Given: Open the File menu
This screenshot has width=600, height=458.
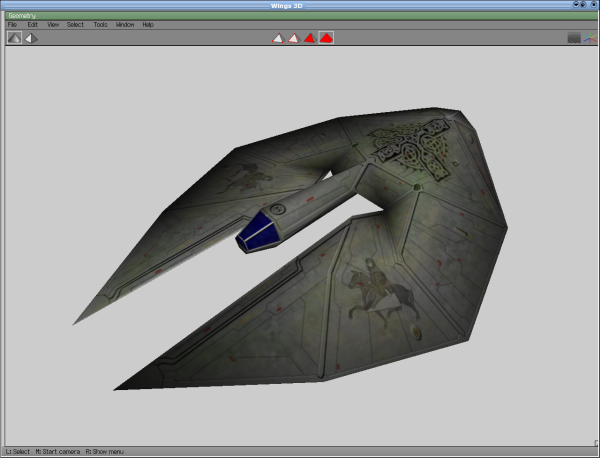Looking at the screenshot, I should [x=12, y=24].
